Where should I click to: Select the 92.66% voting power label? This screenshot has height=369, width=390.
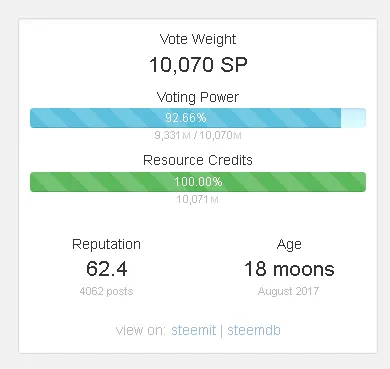click(x=186, y=118)
